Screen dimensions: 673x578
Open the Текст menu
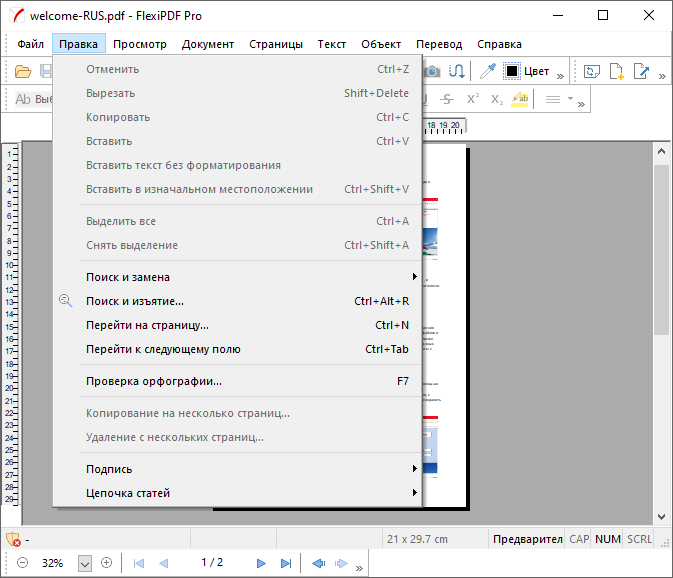point(332,44)
